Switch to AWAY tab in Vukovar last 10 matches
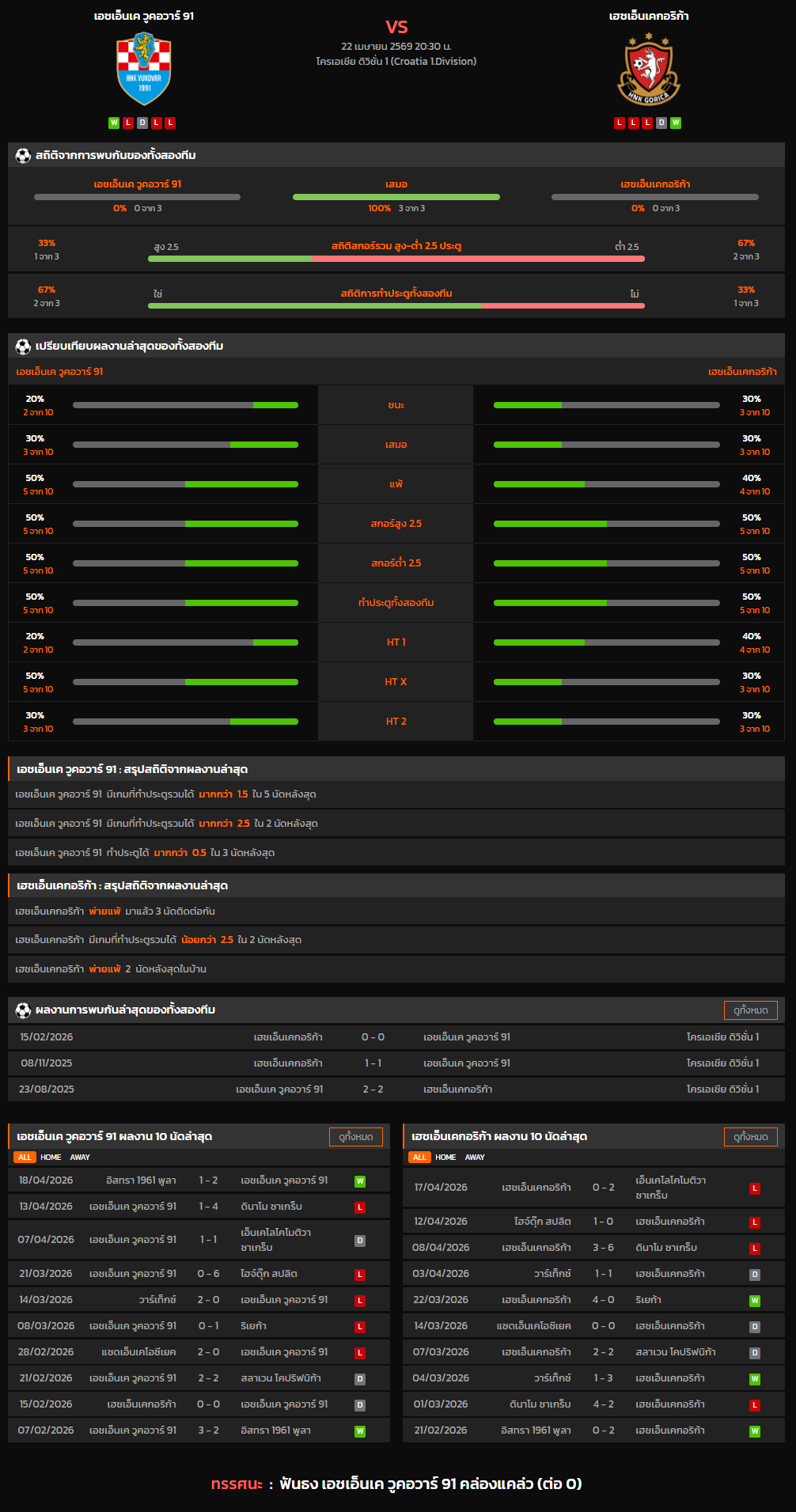Viewport: 796px width, 1512px height. pos(80,1158)
